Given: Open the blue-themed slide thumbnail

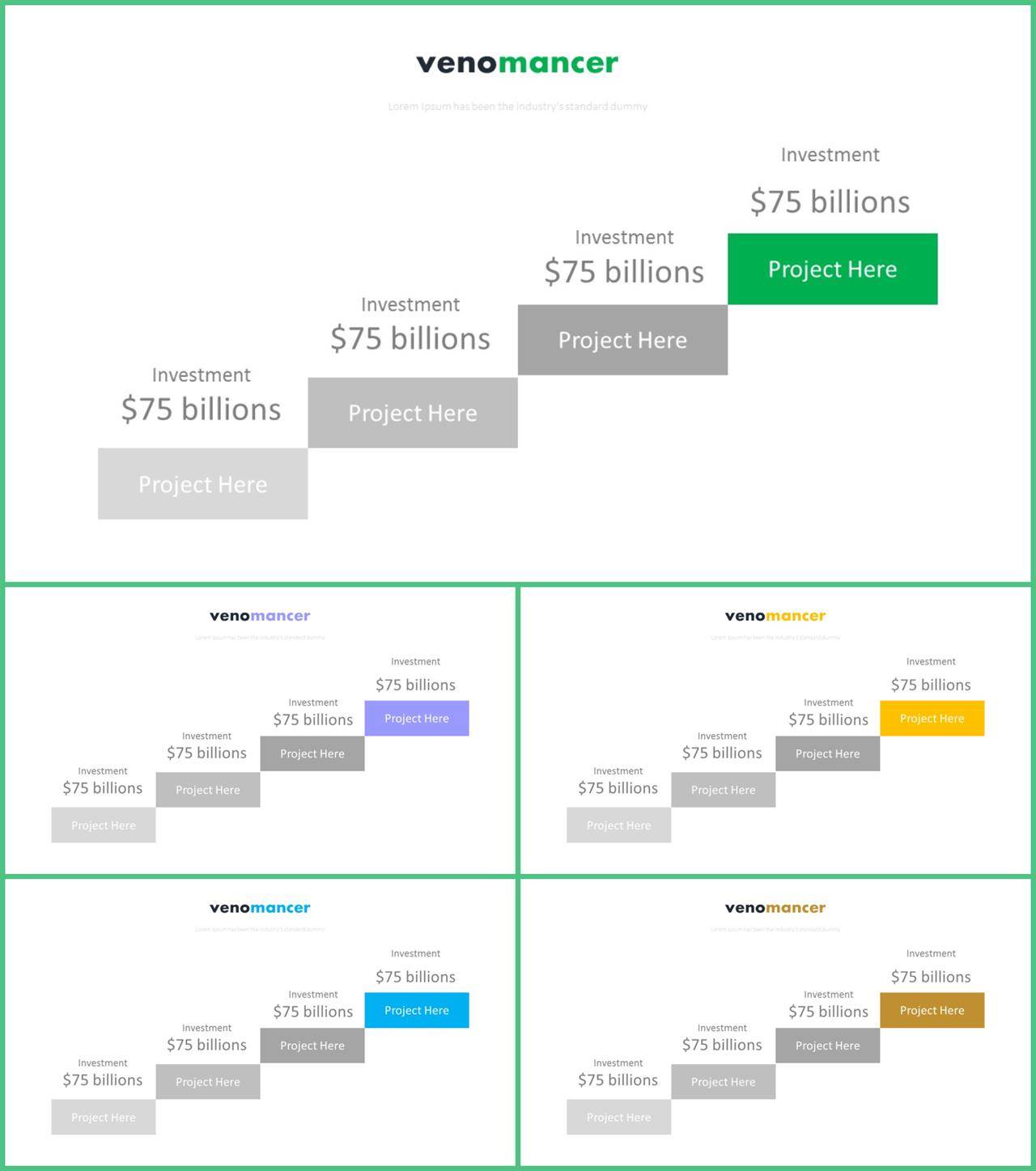Looking at the screenshot, I should coord(260,1023).
